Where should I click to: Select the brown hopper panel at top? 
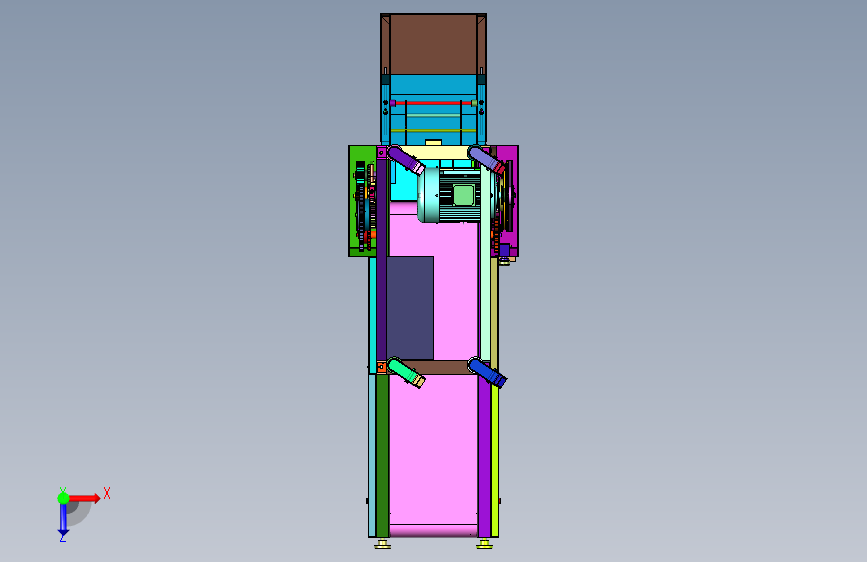(434, 44)
